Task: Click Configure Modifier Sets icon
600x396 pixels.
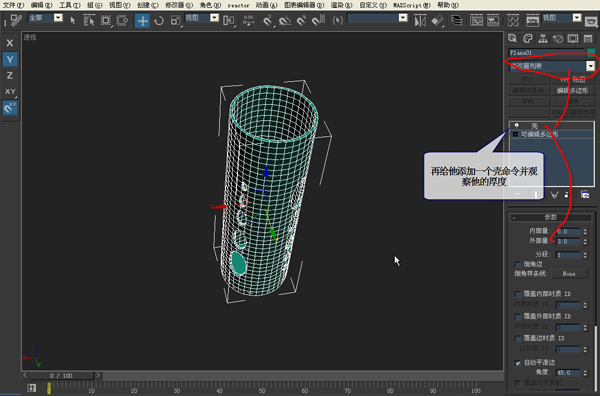Action: click(585, 195)
